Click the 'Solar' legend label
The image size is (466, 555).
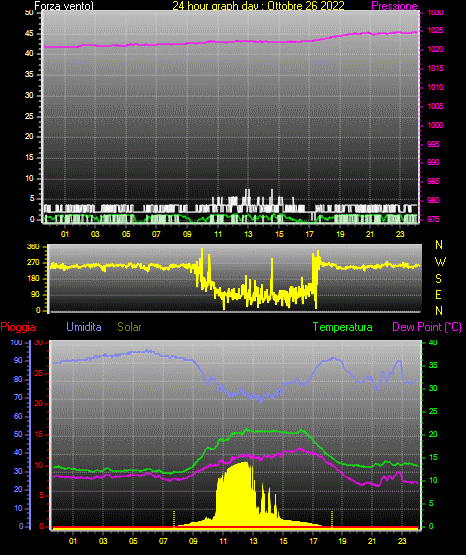(x=130, y=327)
